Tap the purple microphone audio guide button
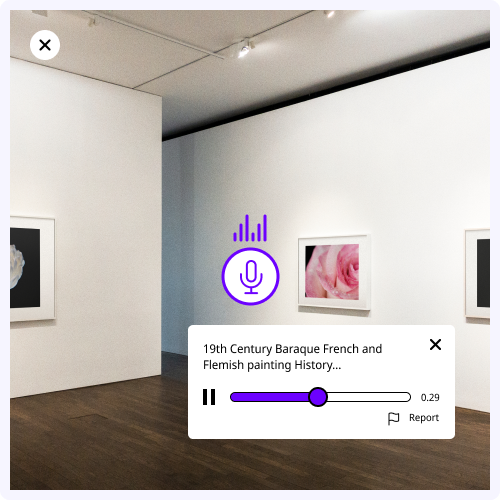The height and width of the screenshot is (500, 500). tap(251, 276)
